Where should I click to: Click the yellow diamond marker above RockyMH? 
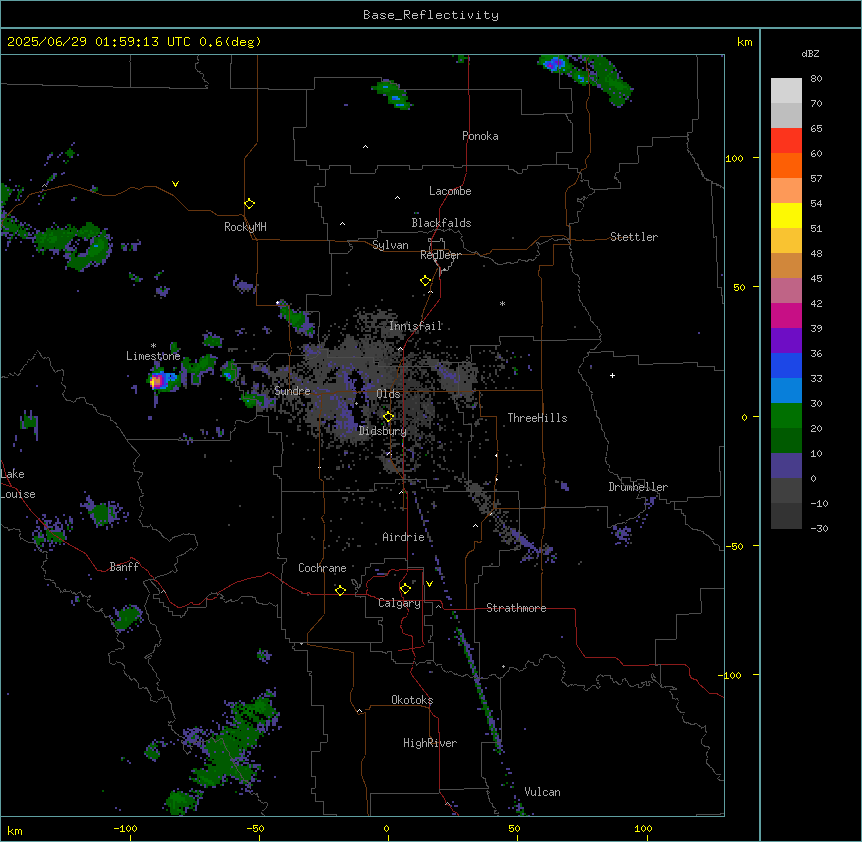[x=249, y=203]
